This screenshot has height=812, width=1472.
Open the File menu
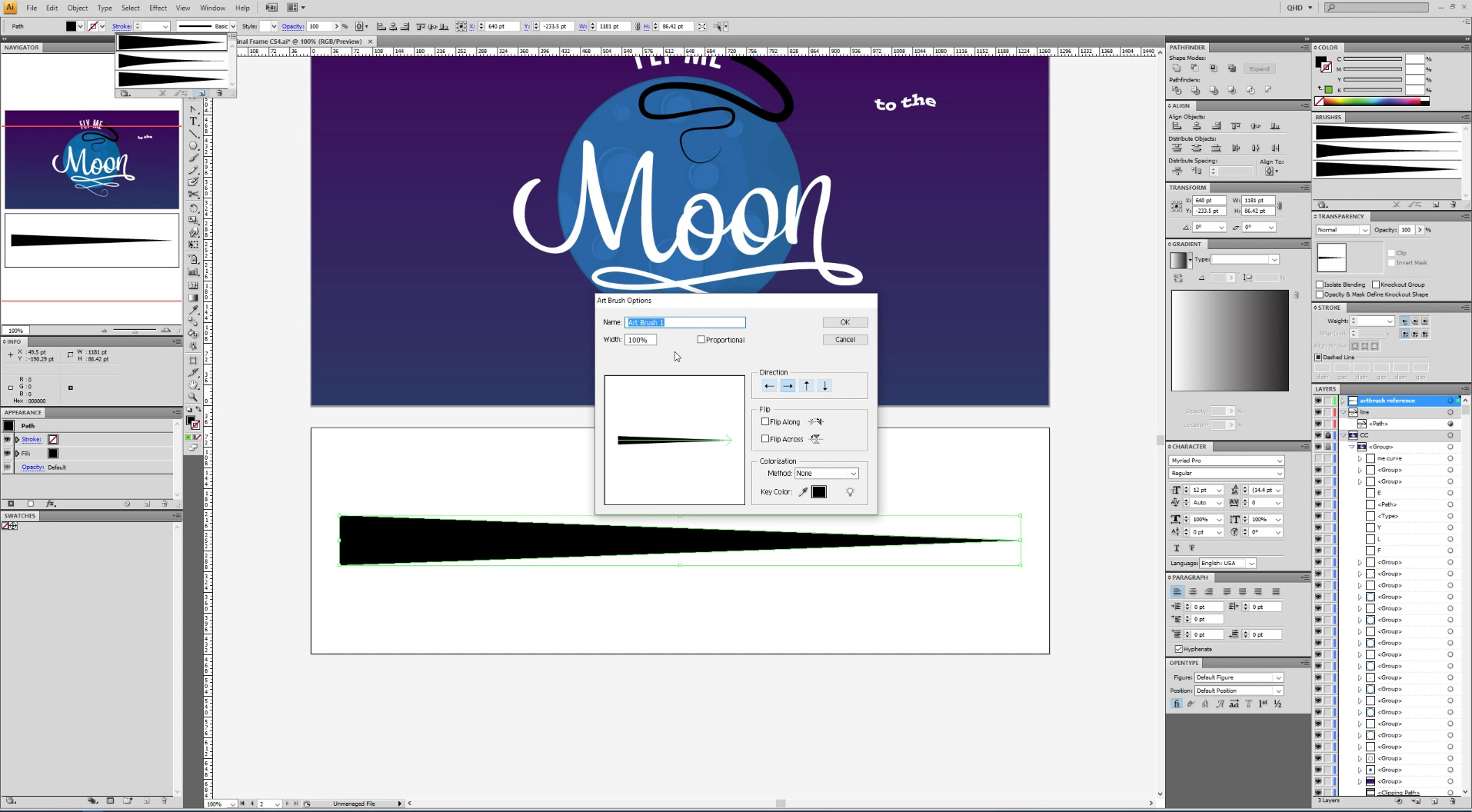click(32, 8)
